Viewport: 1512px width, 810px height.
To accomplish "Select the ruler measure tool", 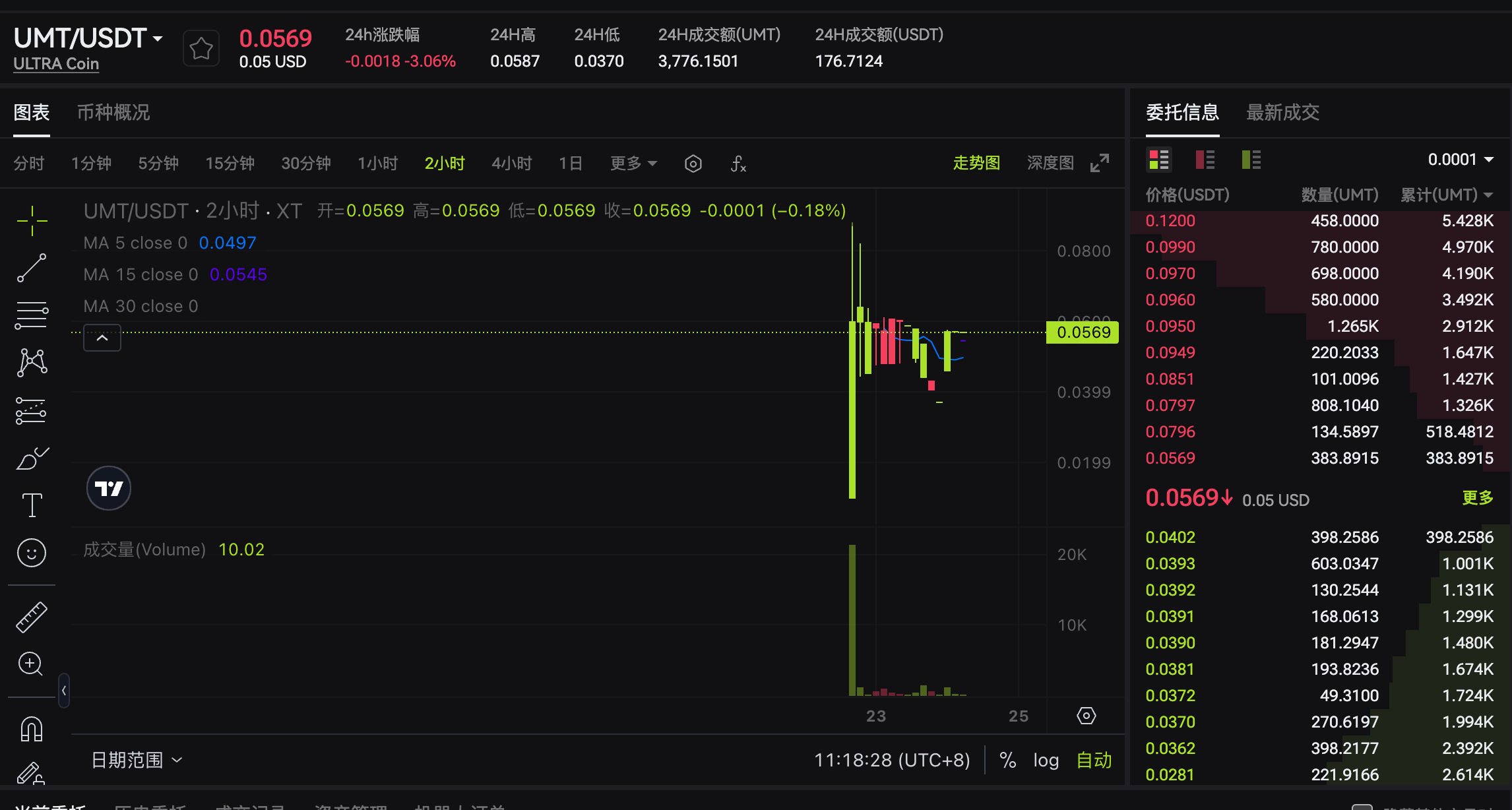I will 31,617.
